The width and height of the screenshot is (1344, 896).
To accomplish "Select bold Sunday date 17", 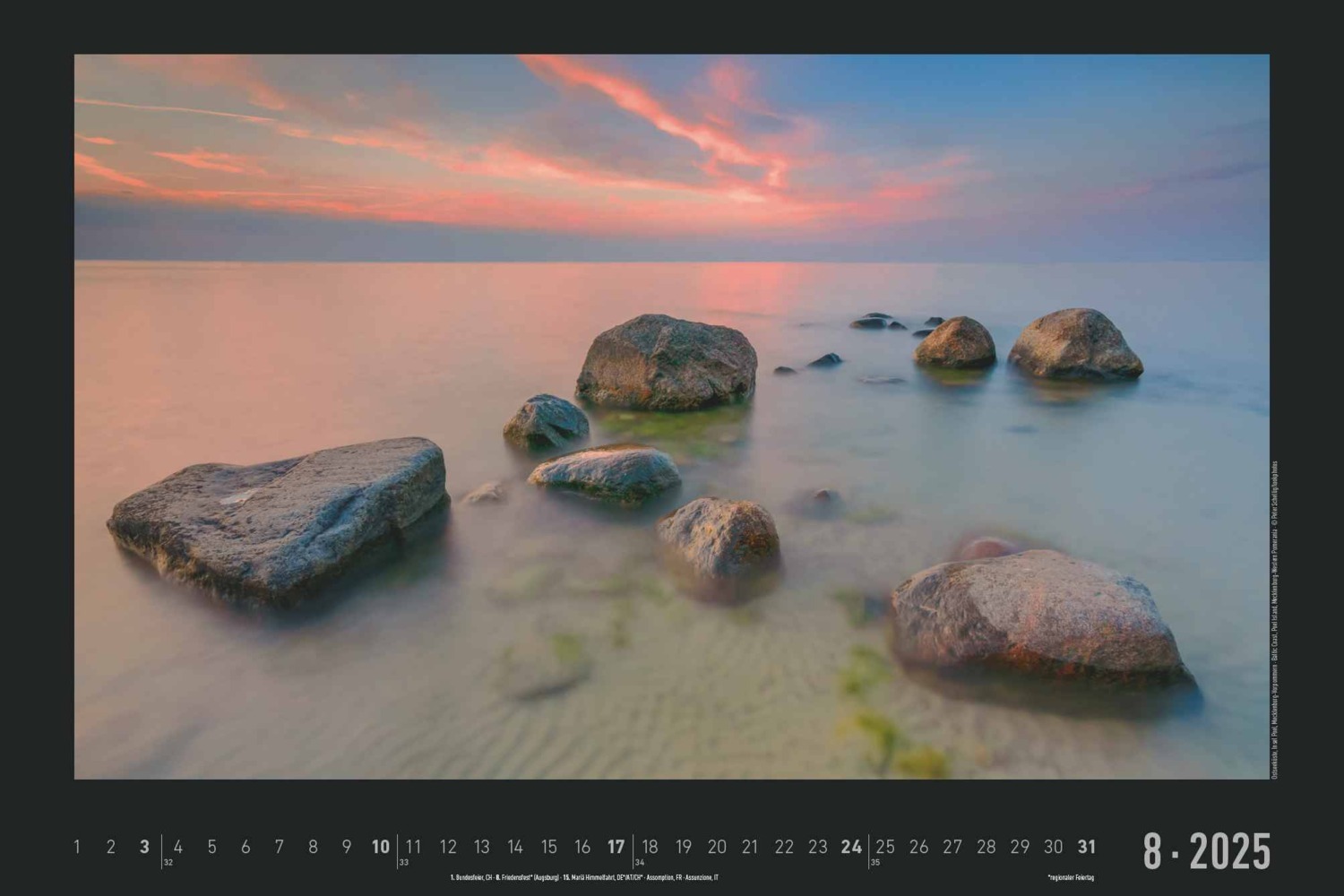I will pyautogui.click(x=616, y=847).
